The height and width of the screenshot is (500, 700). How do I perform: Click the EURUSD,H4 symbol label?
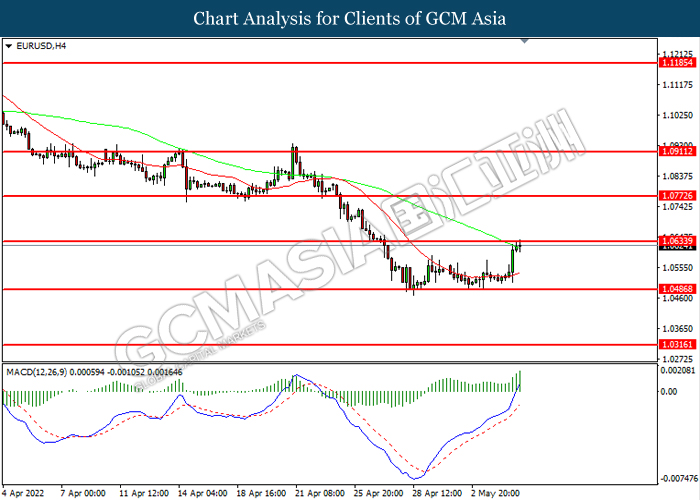(41, 46)
